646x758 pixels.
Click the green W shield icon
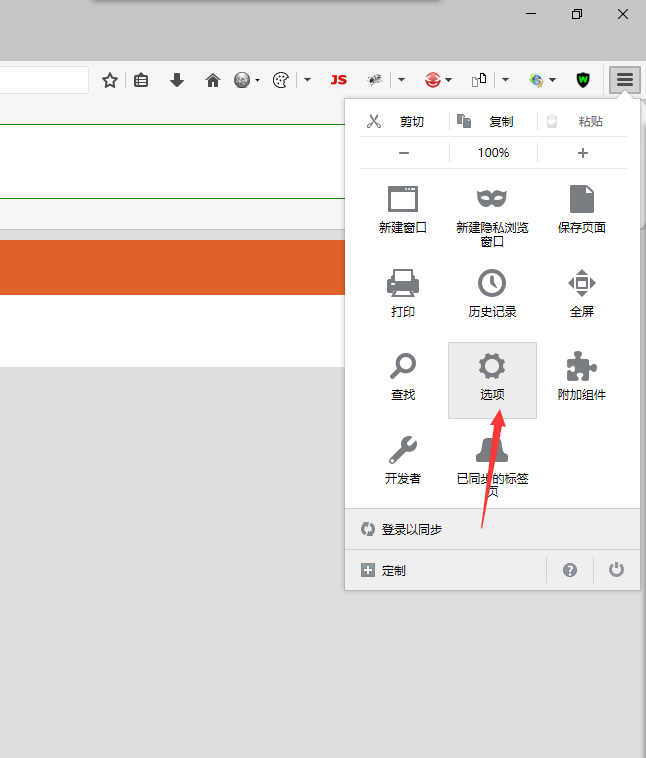coord(583,80)
